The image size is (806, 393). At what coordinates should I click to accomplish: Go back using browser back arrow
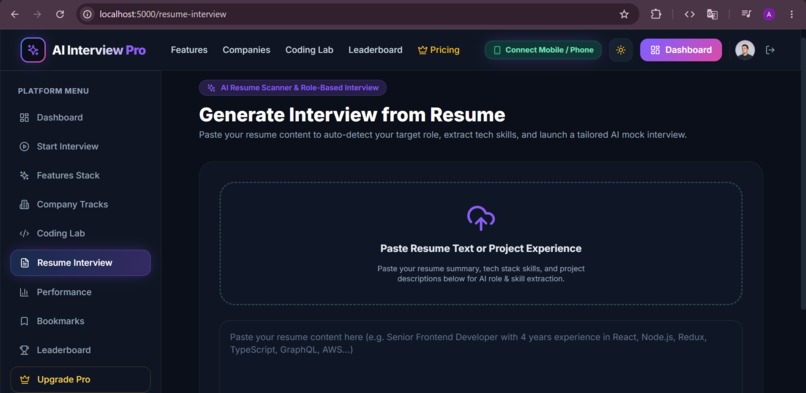point(14,14)
